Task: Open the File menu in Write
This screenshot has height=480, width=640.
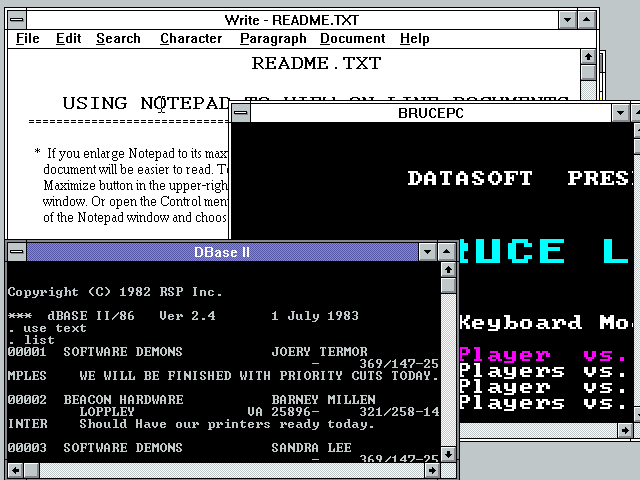Action: pos(28,38)
